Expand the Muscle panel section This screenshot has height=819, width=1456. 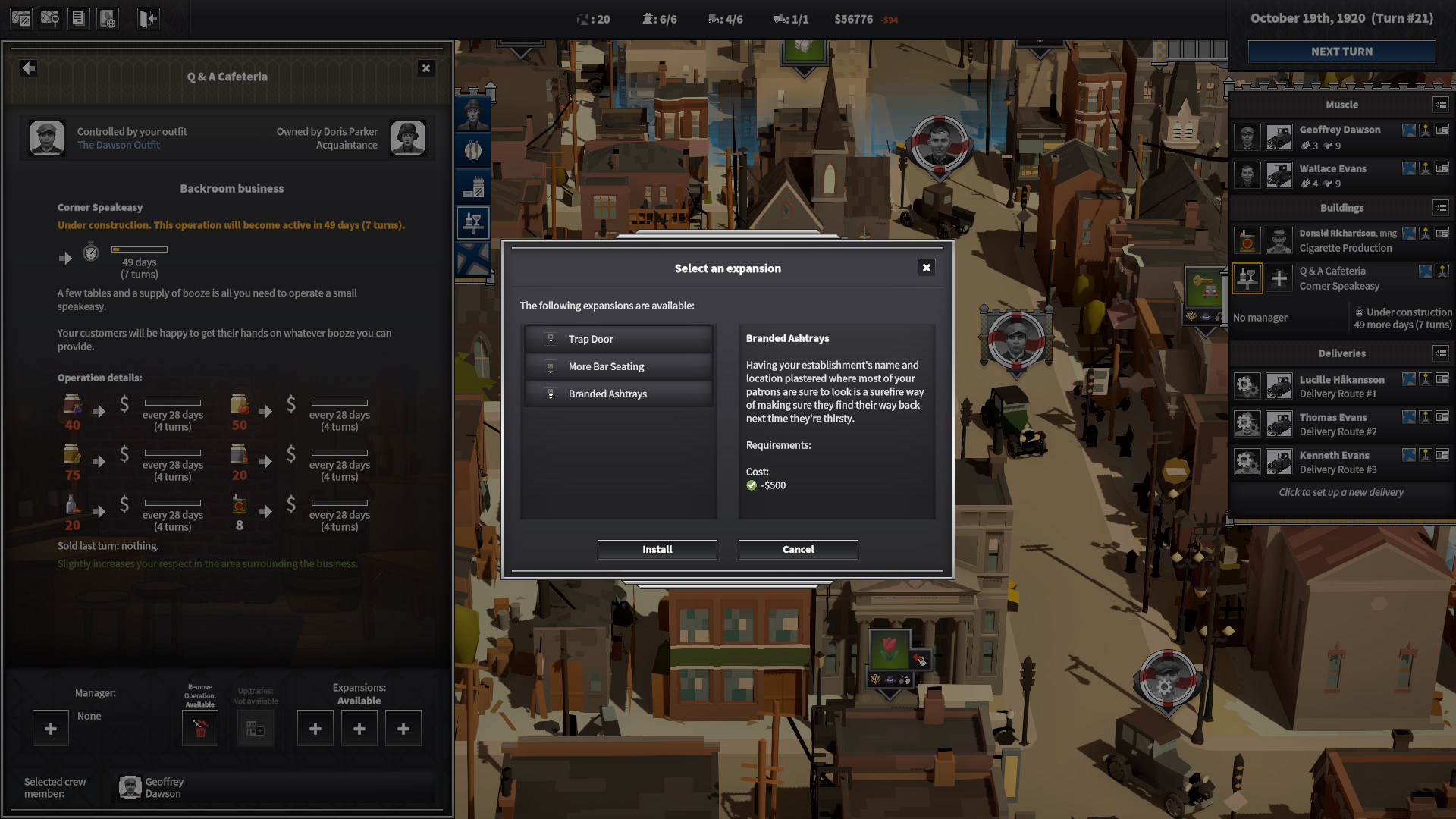pyautogui.click(x=1437, y=103)
